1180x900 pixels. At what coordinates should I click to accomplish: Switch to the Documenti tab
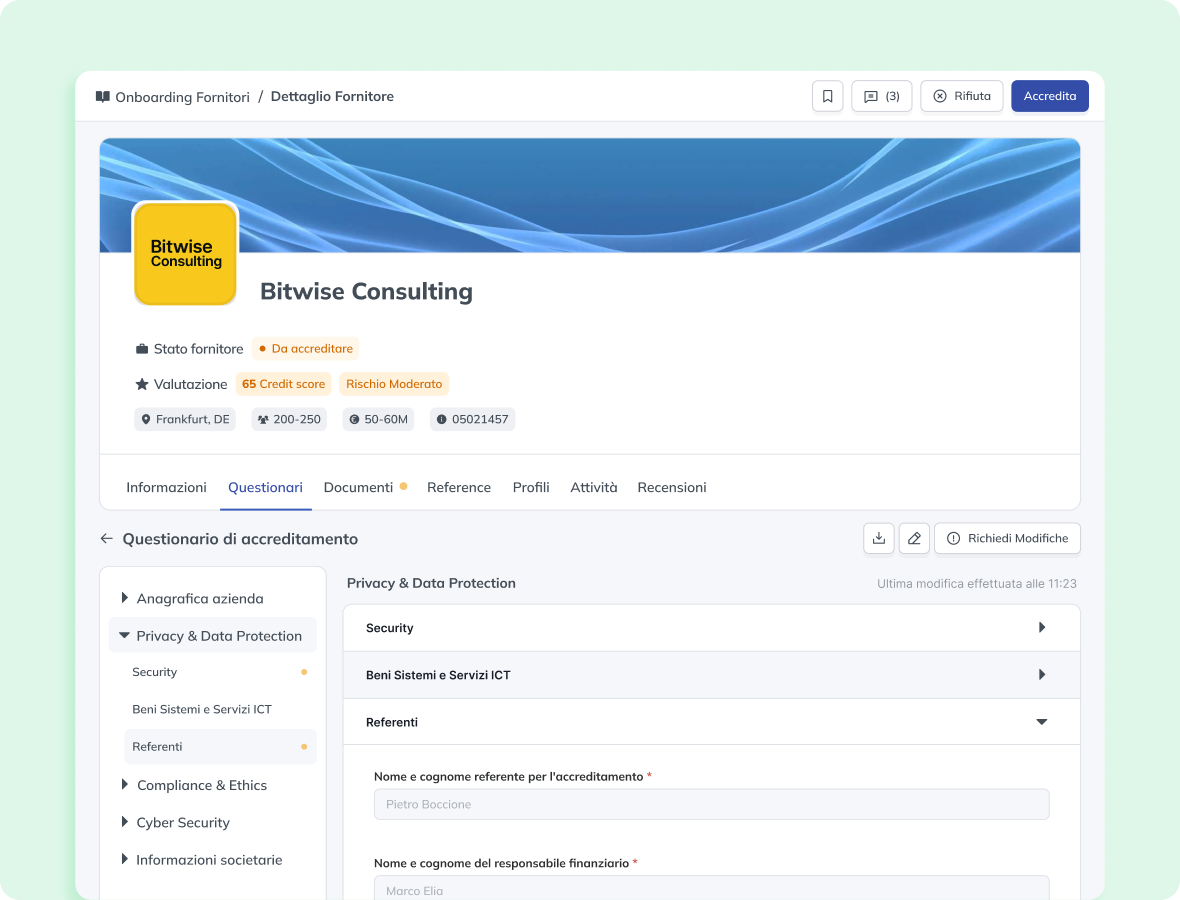click(358, 487)
